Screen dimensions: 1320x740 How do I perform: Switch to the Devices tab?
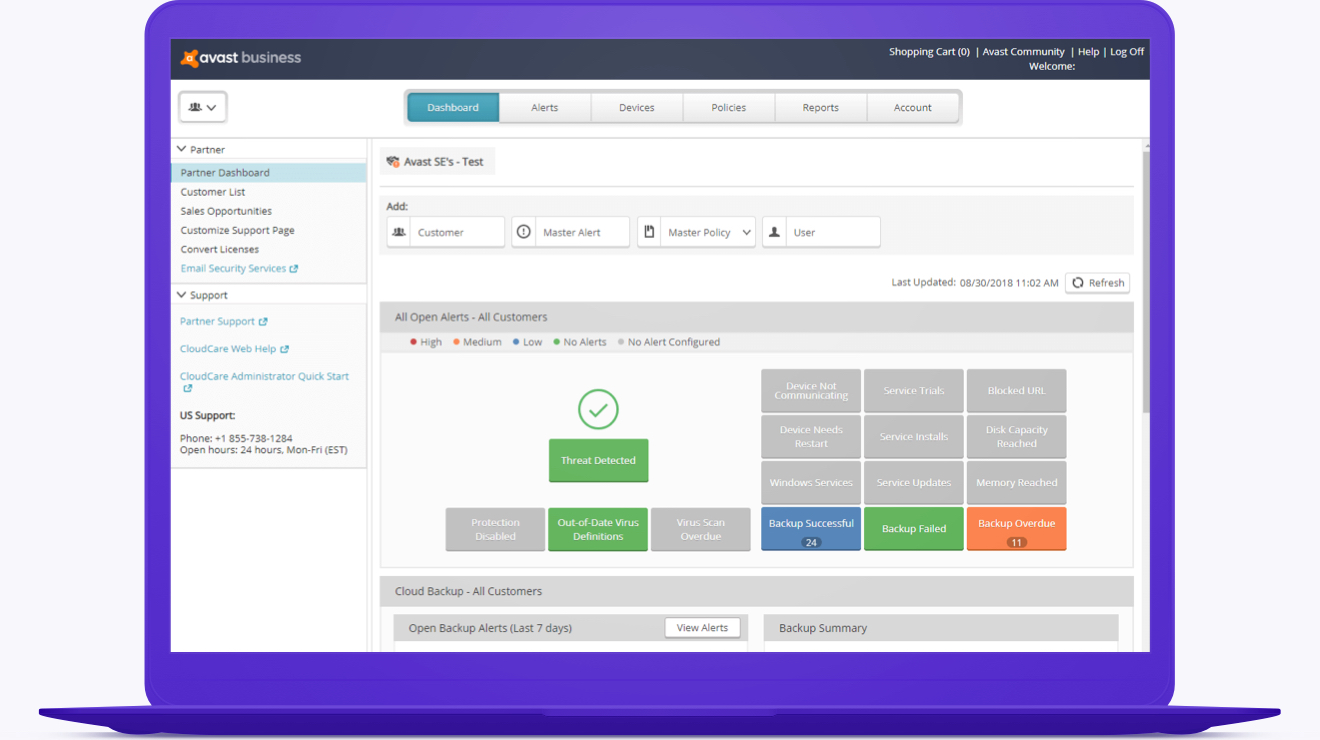[x=637, y=107]
